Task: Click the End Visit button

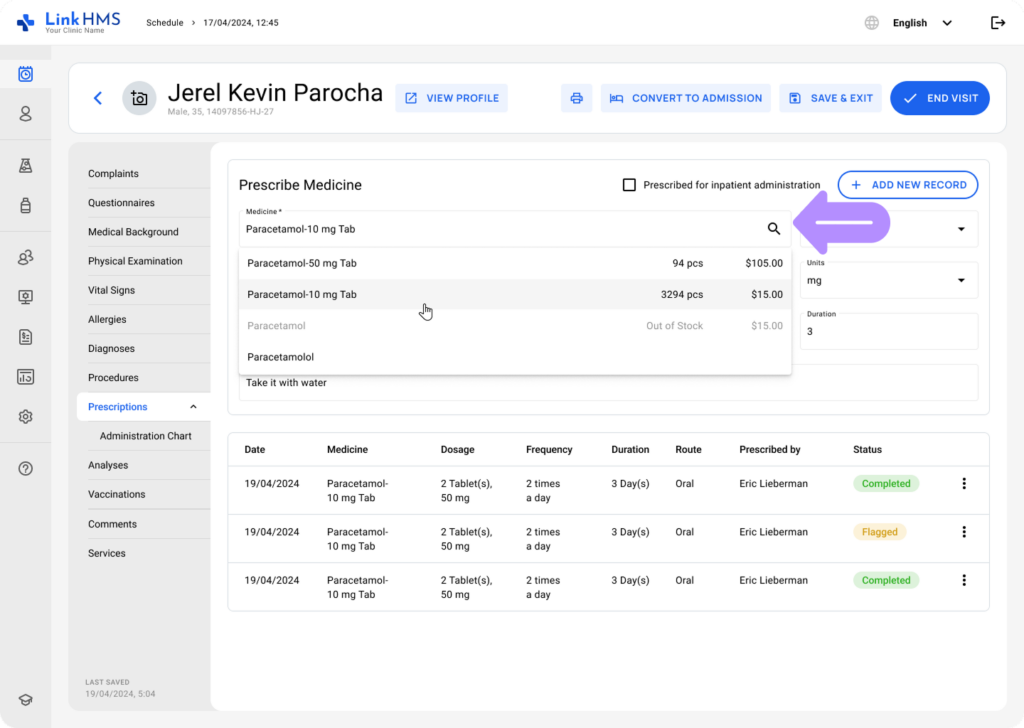Action: coord(939,98)
